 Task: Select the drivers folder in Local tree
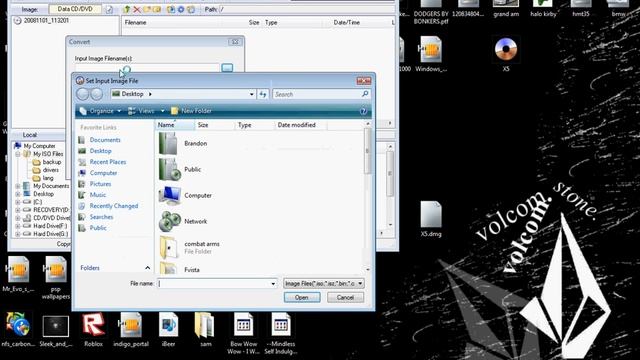click(x=46, y=170)
